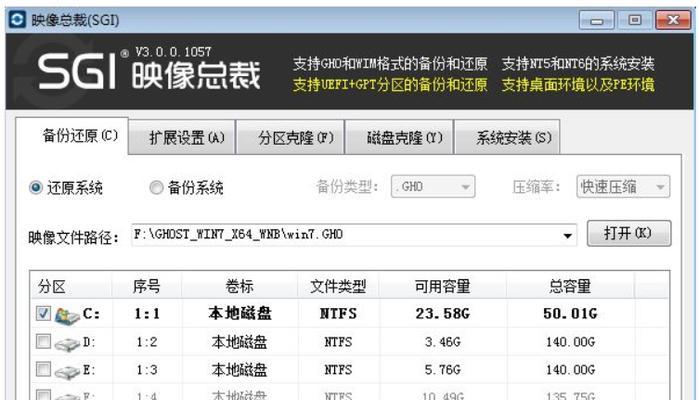Open the 压缩率 快速压缩 dropdown
The width and height of the screenshot is (699, 400).
[623, 186]
